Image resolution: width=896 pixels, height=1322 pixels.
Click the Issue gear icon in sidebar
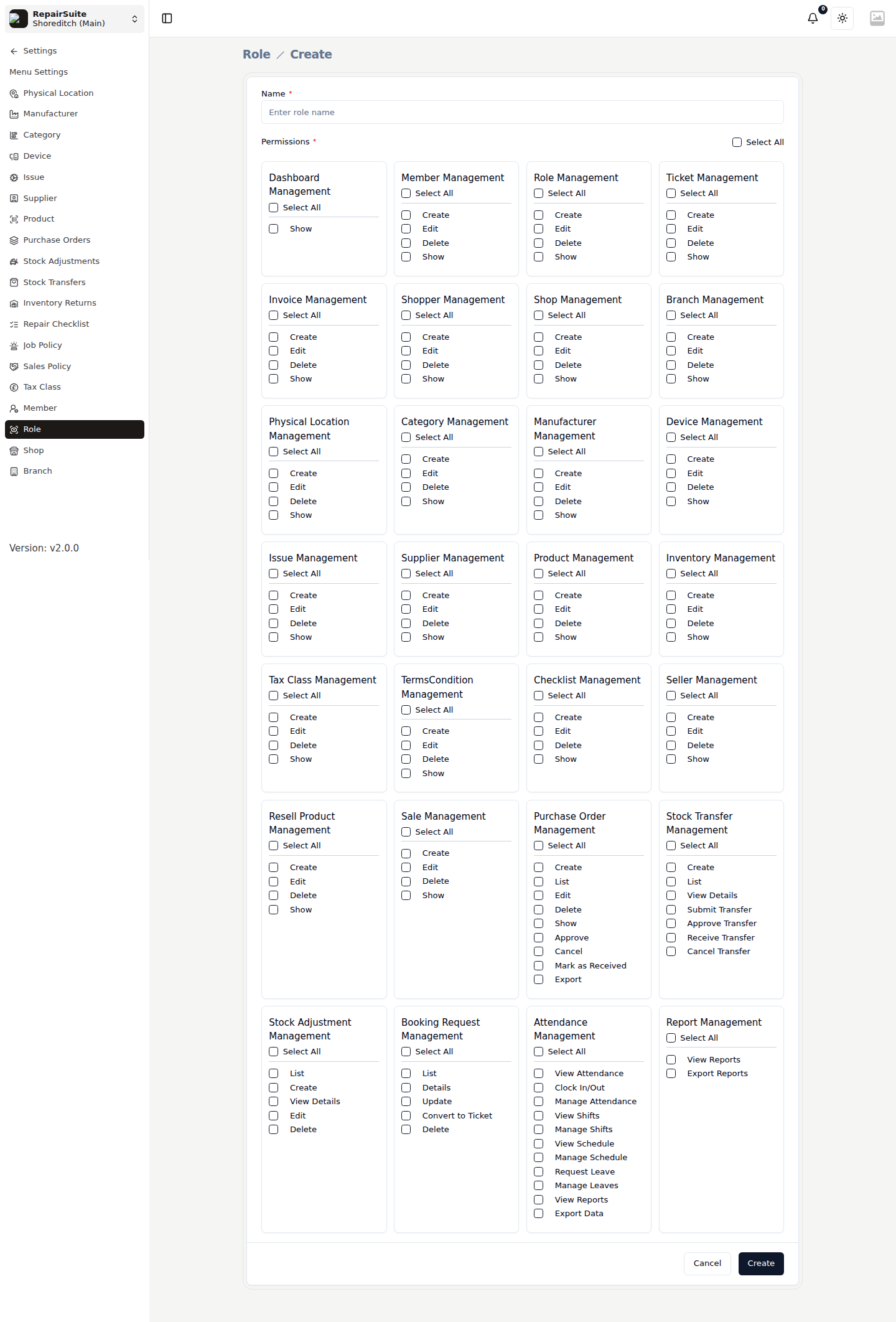pyautogui.click(x=14, y=177)
